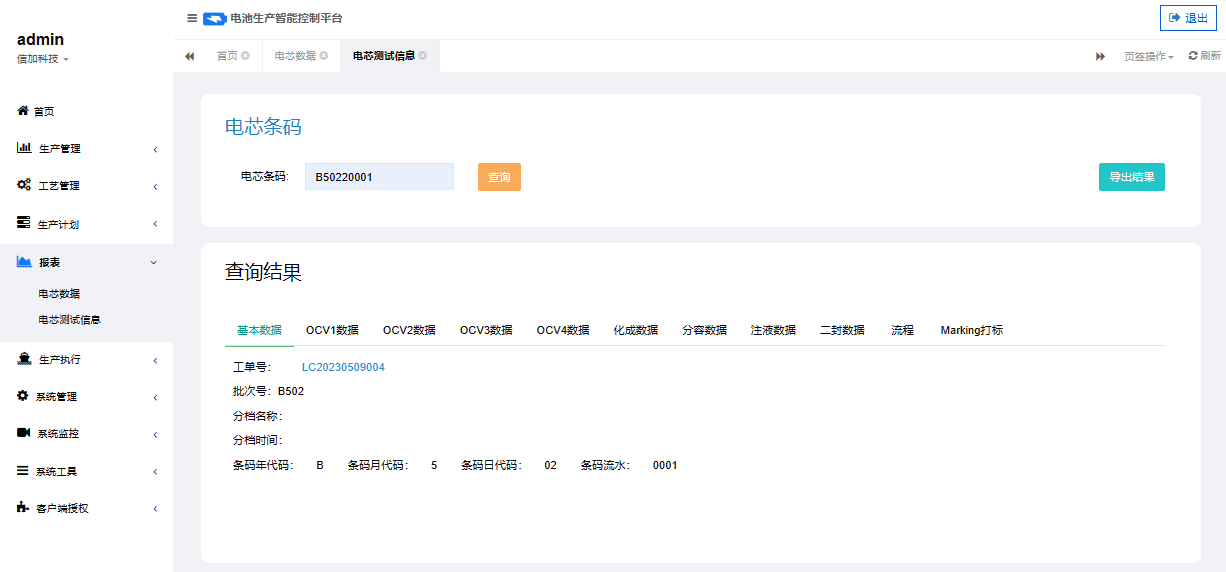Open the 页签操作 dropdown
The height and width of the screenshot is (572, 1226).
[x=1148, y=56]
